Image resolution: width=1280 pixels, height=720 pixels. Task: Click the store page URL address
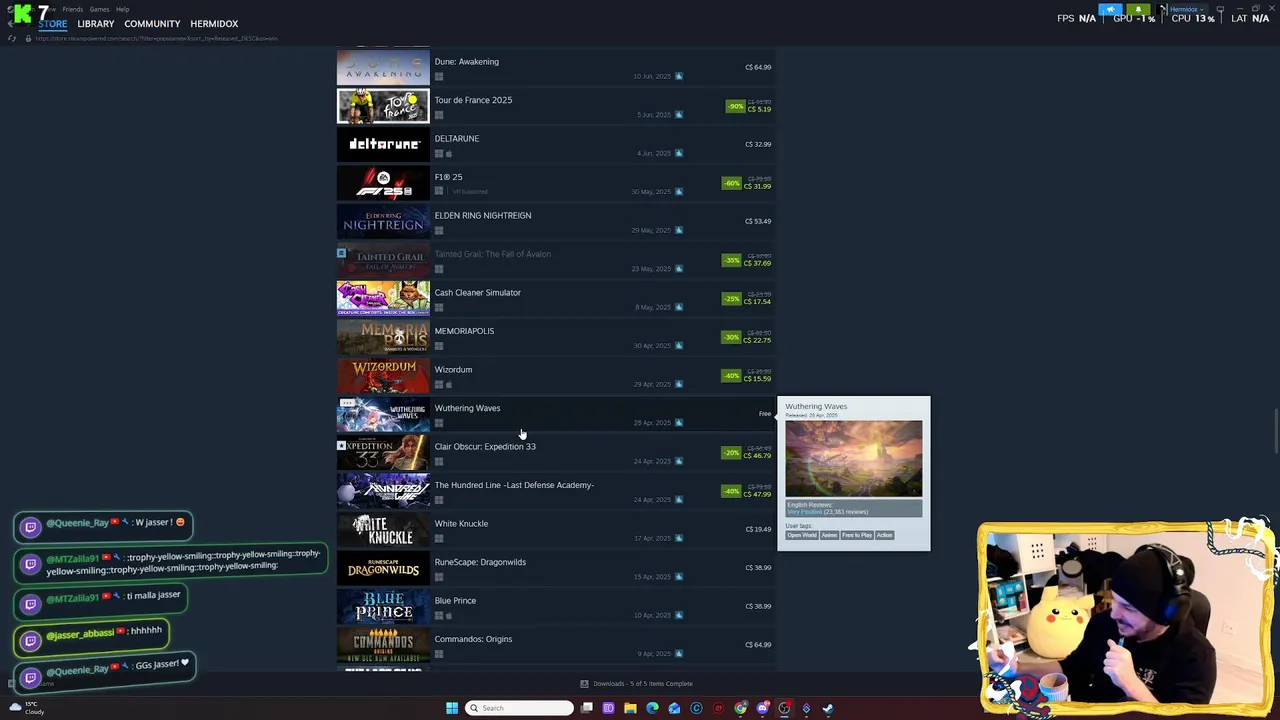pyautogui.click(x=157, y=38)
